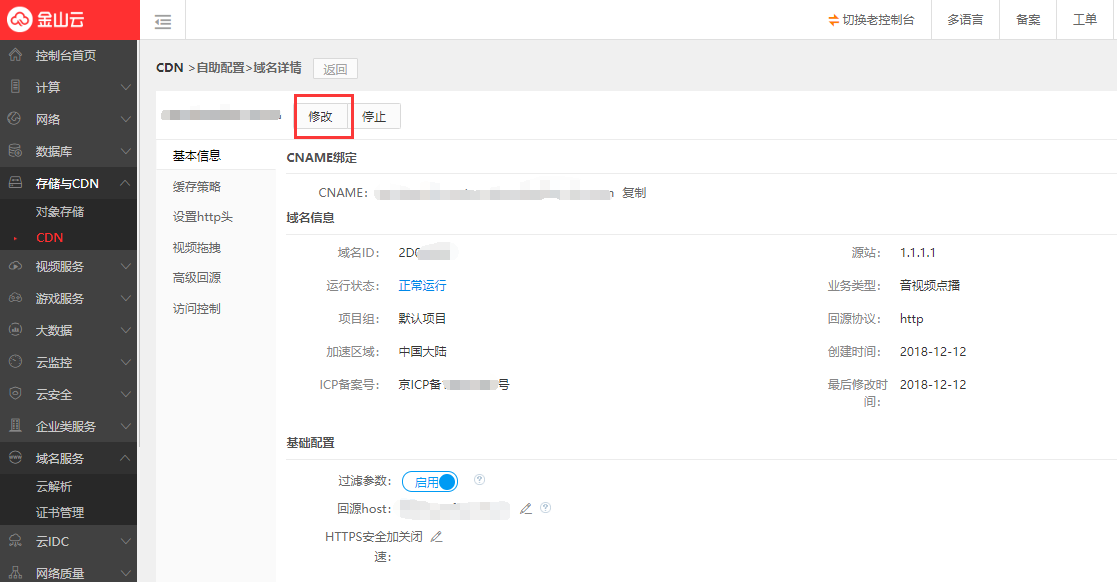Viewport: 1117px width, 582px height.
Task: Click the monitor icon beside 云监控
Action: [15, 362]
